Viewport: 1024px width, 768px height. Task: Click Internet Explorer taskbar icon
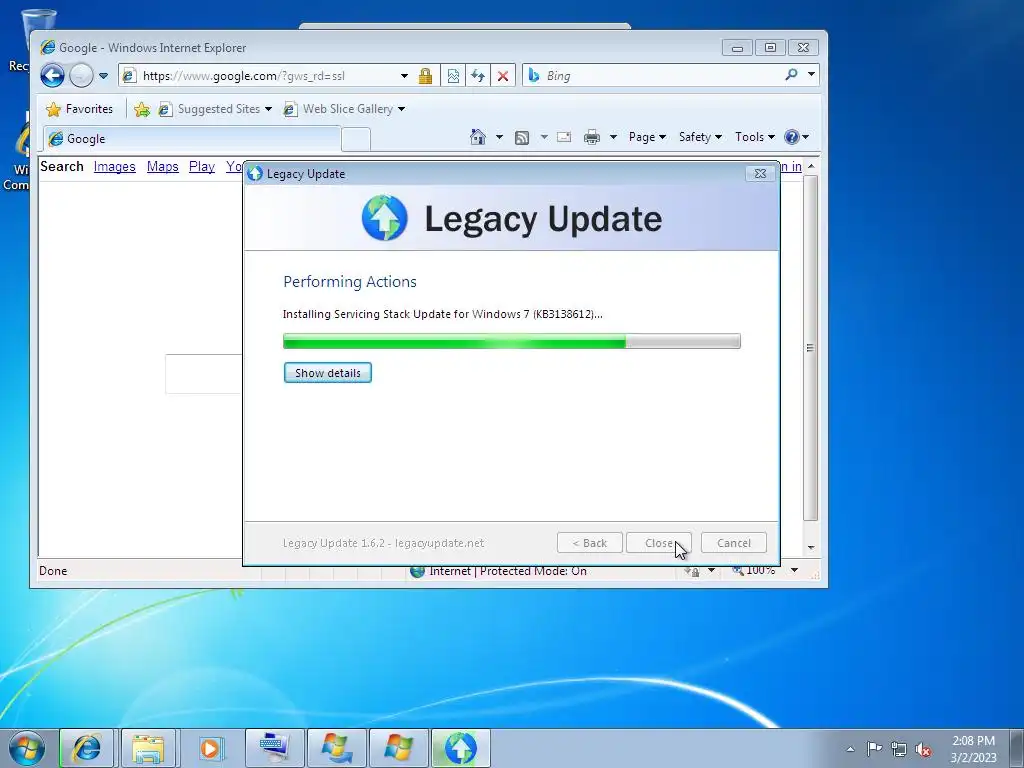pyautogui.click(x=87, y=748)
